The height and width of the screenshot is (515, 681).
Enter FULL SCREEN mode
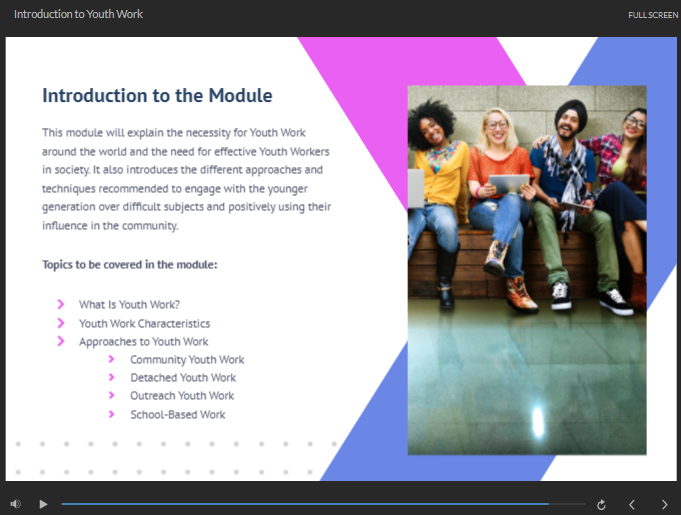point(653,15)
